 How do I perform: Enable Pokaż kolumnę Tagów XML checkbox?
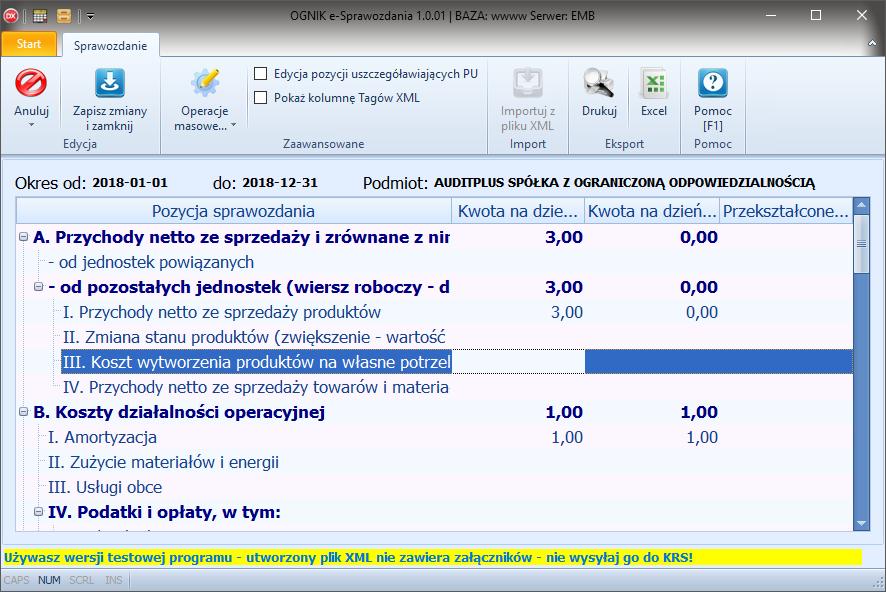[x=260, y=98]
